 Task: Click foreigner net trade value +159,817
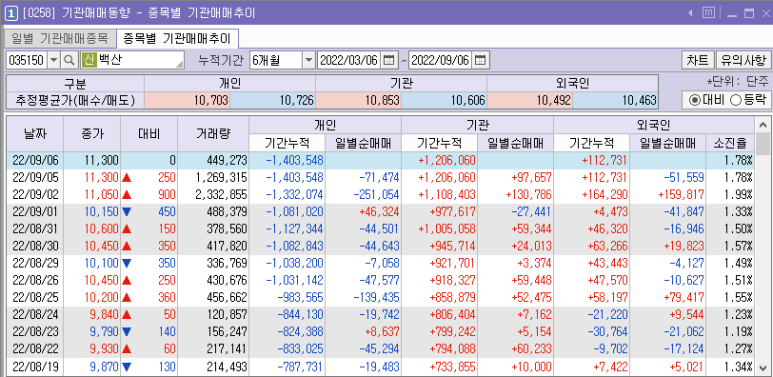(680, 195)
